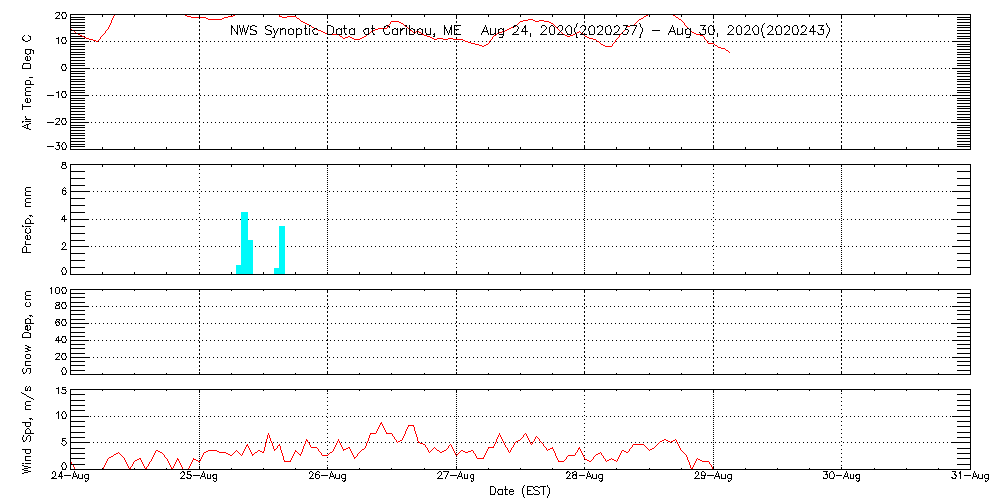Click the 'Date (EST)' x-axis label
The image size is (1000, 500).
tap(519, 491)
